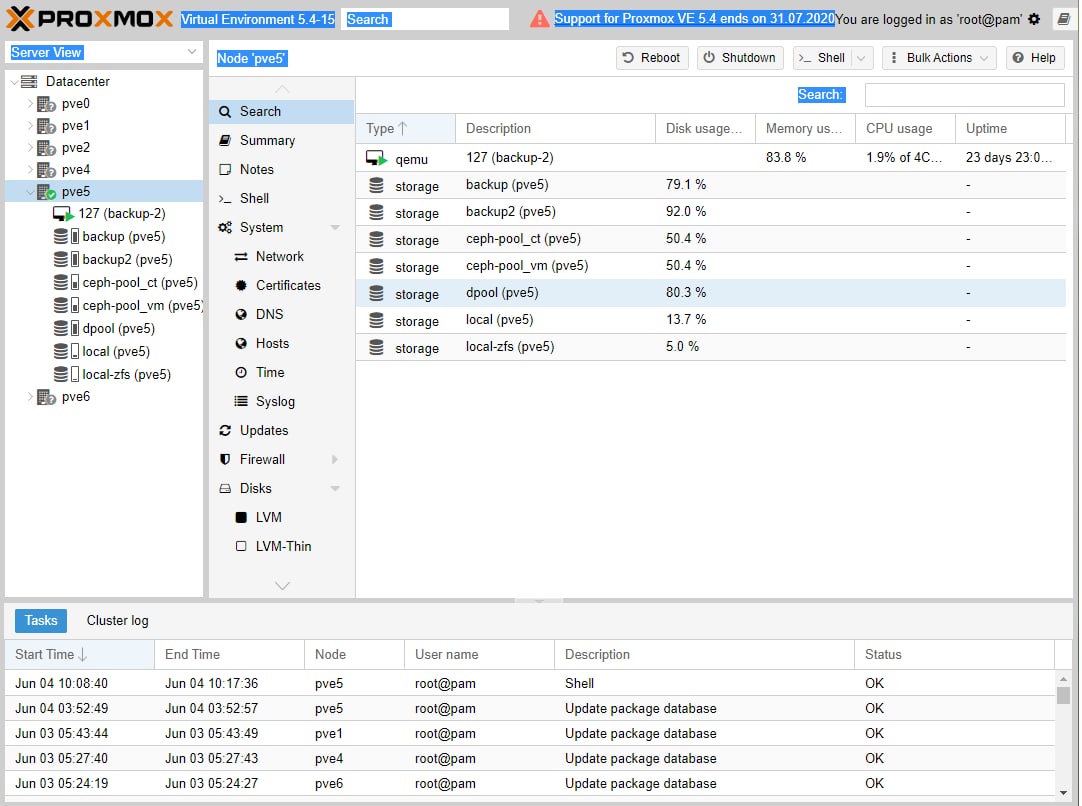Screen dimensions: 1082x806
Task: Open the LVM menu item
Action: coord(282,518)
